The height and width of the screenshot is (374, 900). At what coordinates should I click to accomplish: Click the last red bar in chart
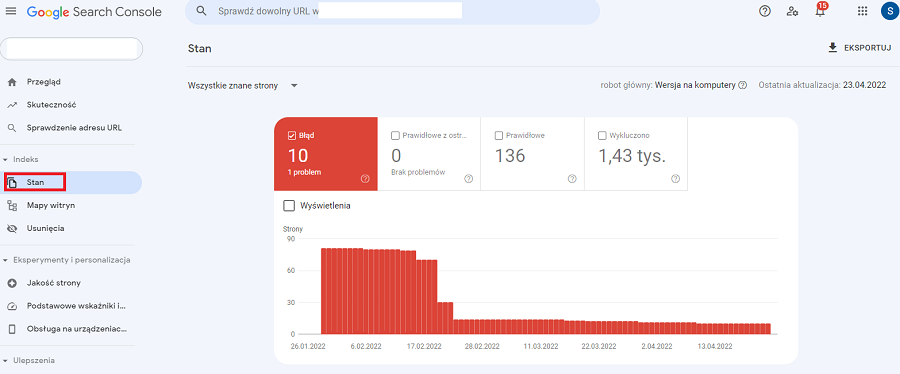[768, 329]
